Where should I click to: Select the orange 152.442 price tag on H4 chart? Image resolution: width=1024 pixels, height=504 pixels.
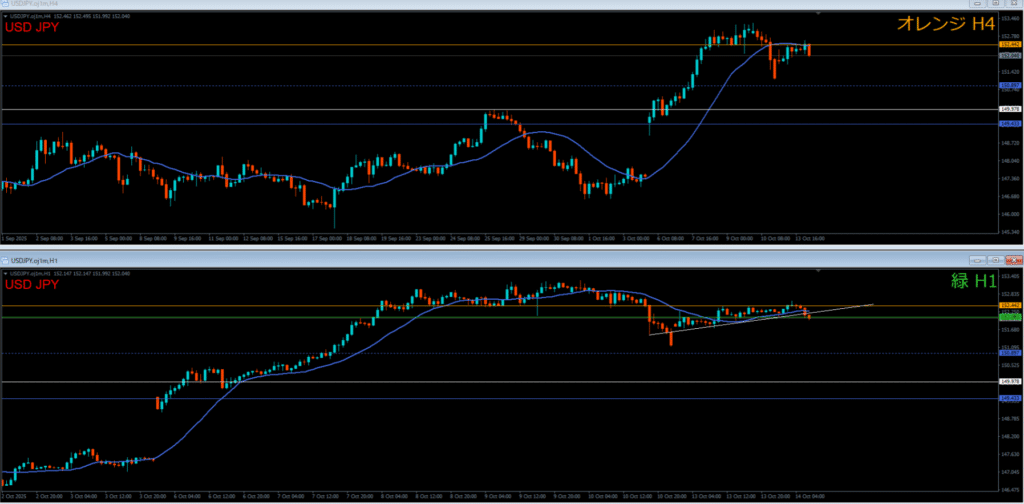point(1009,45)
